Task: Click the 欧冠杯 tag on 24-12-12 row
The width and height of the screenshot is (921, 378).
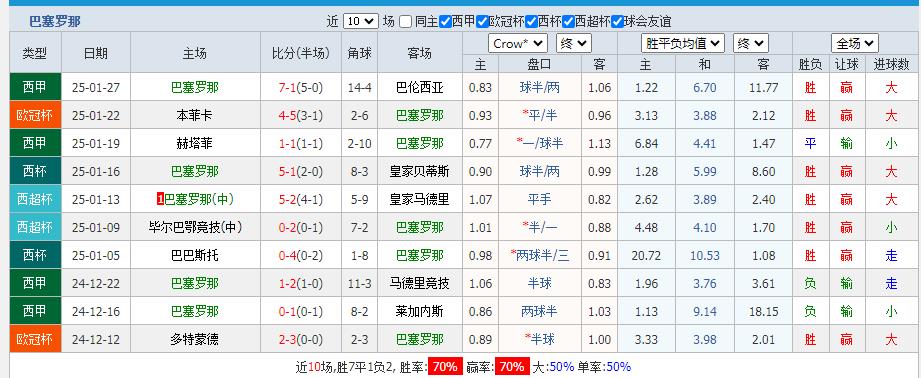Action: pyautogui.click(x=35, y=339)
